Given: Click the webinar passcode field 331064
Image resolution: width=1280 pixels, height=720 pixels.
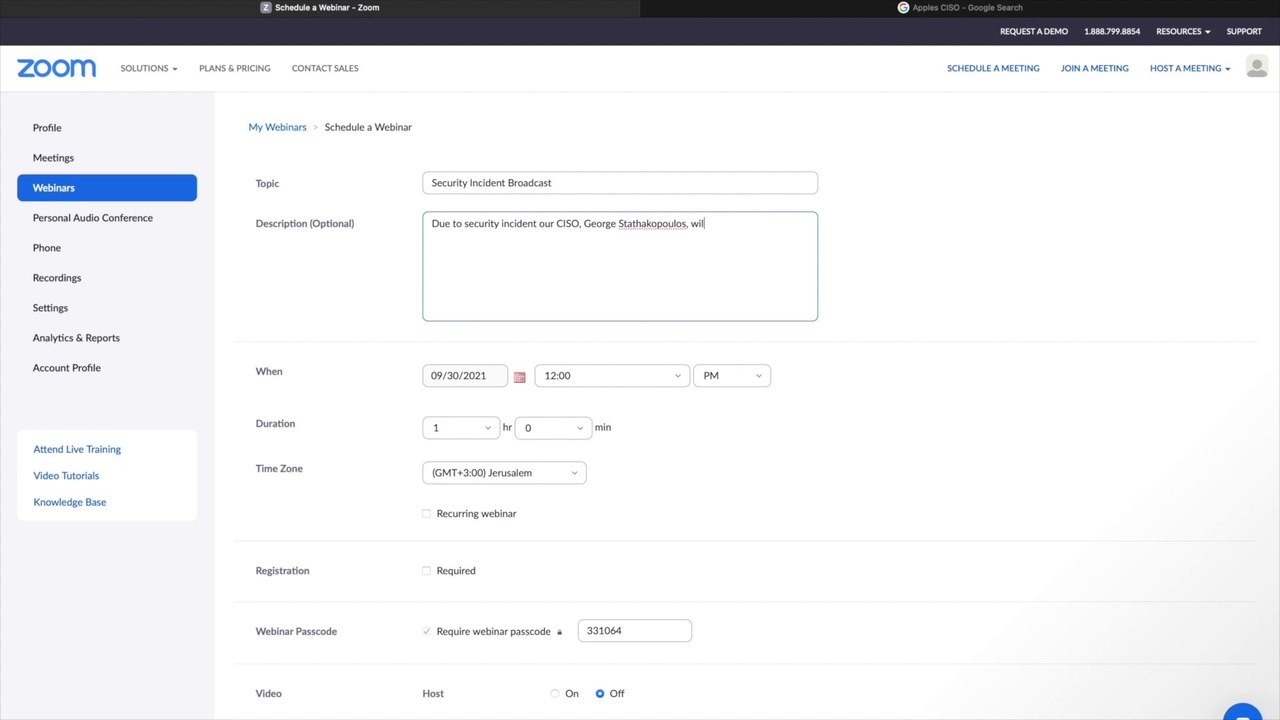Looking at the screenshot, I should click(x=635, y=631).
